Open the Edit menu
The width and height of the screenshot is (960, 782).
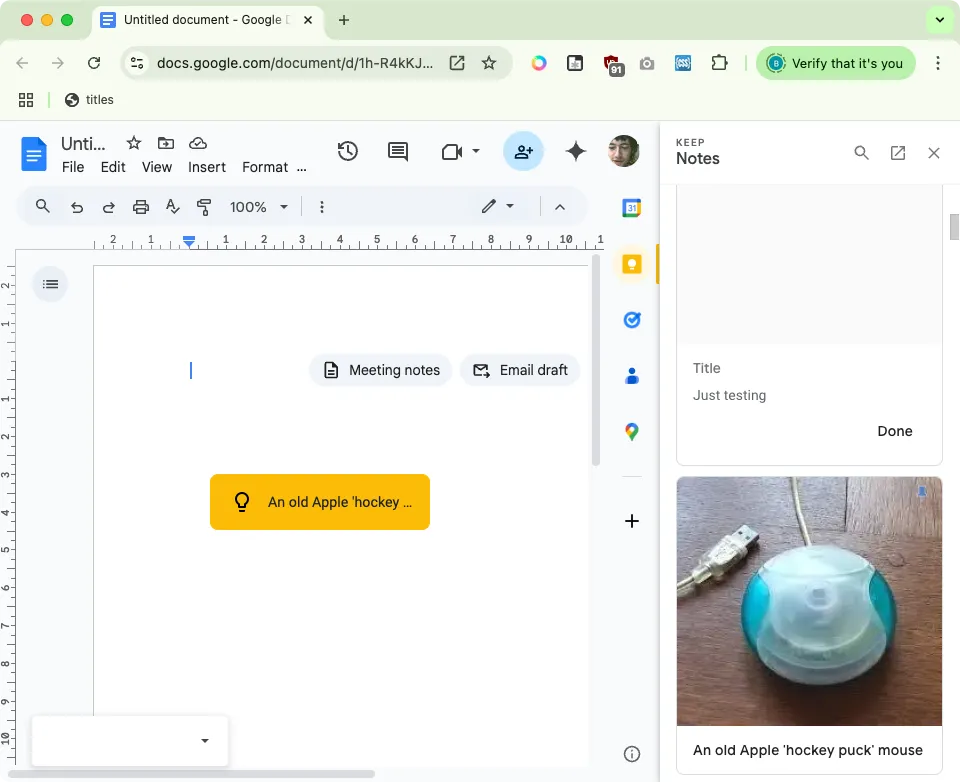tap(113, 167)
